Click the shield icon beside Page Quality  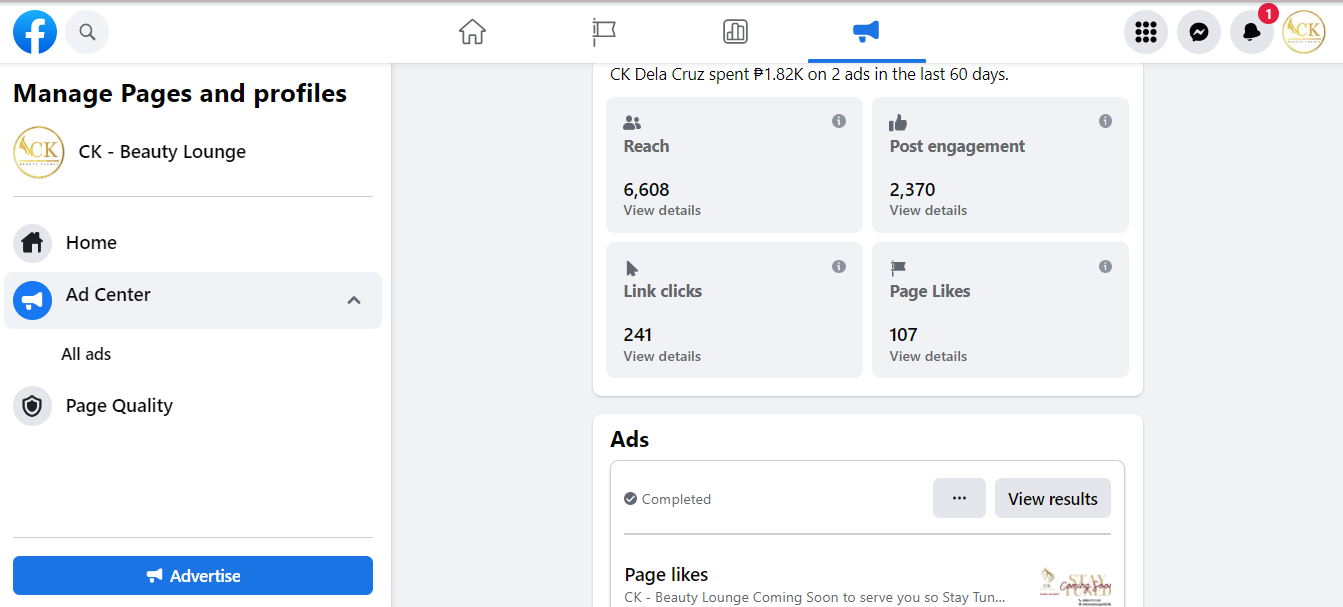coord(33,406)
